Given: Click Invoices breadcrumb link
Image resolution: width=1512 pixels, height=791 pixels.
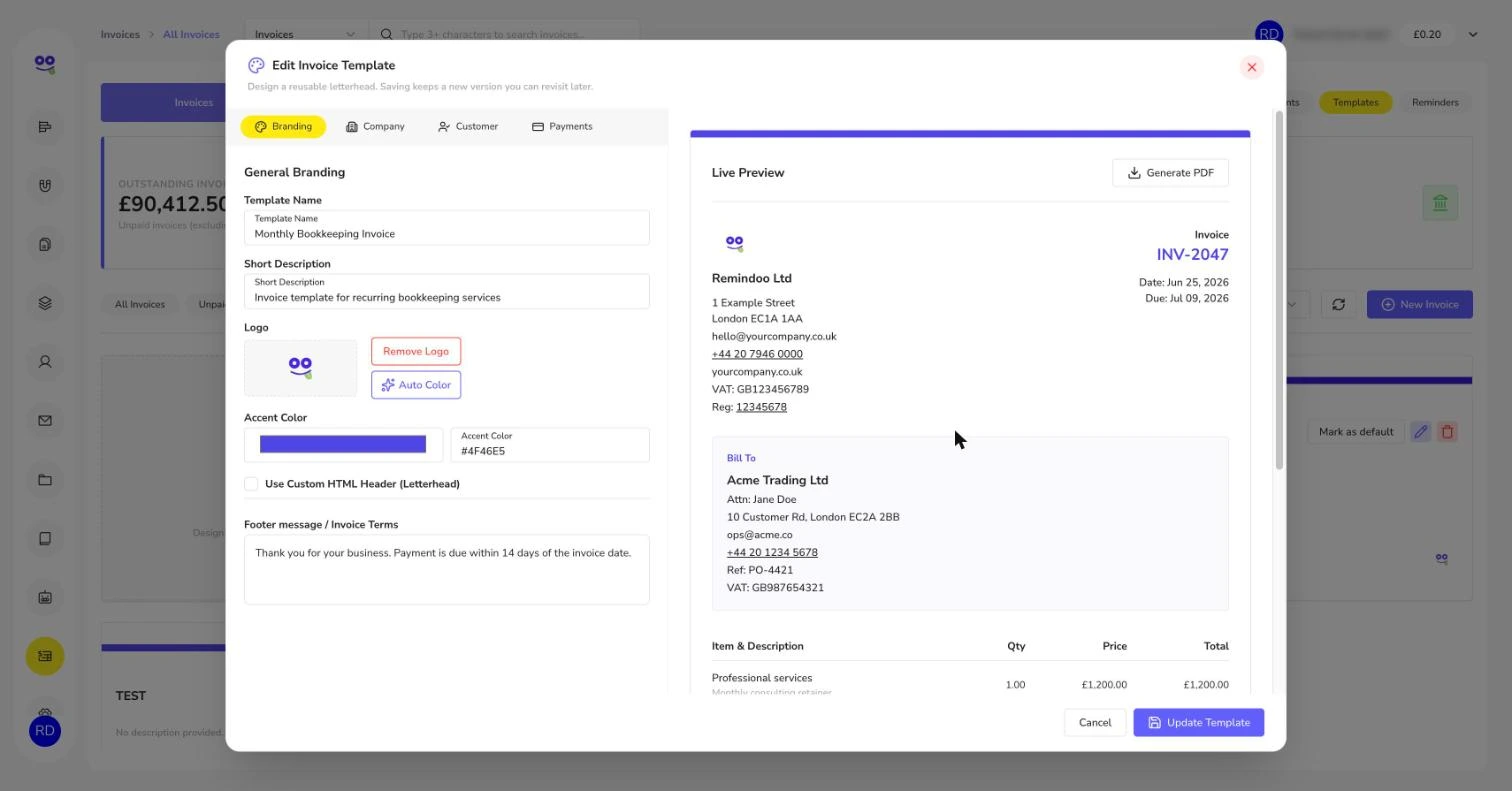Looking at the screenshot, I should pos(120,34).
